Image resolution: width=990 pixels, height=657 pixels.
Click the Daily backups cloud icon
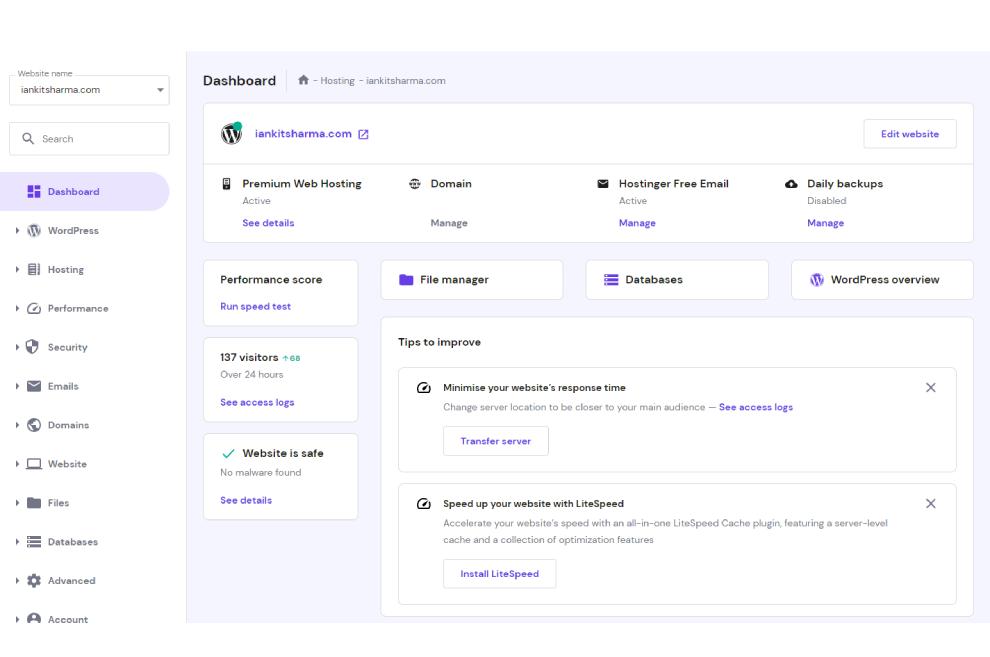pyautogui.click(x=791, y=184)
